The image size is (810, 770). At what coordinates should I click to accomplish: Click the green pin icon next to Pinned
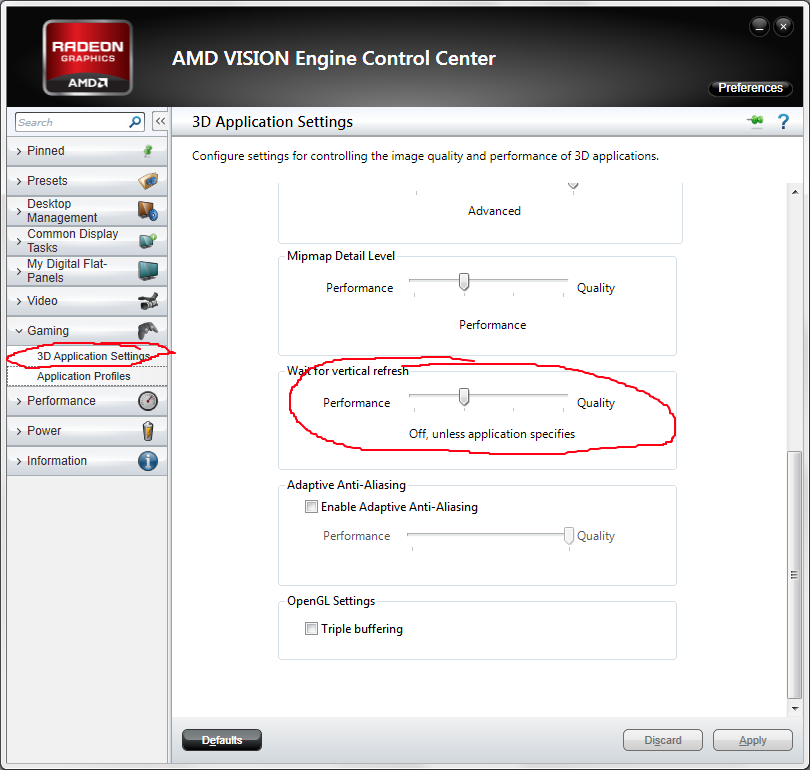pyautogui.click(x=148, y=151)
